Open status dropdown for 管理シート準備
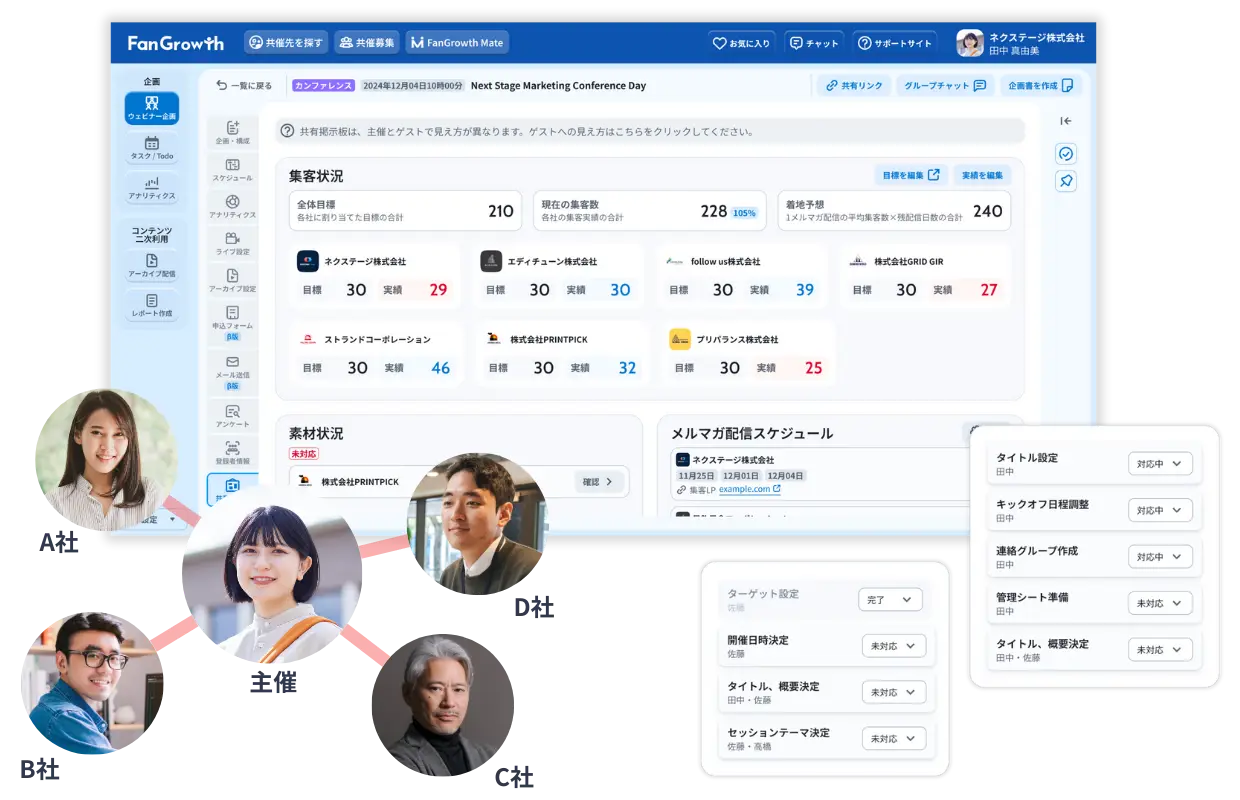This screenshot has height=800, width=1240. click(x=1160, y=603)
